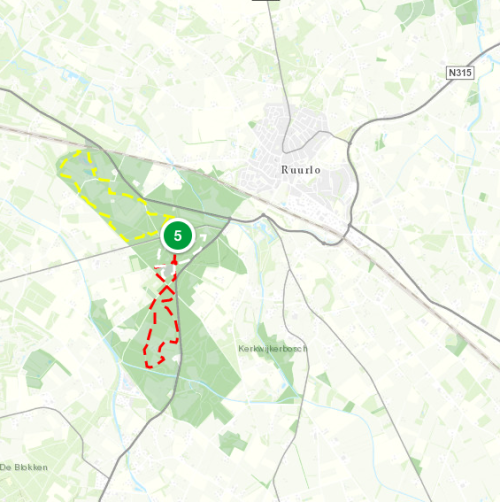Select the white dashed walking route
The image size is (500, 502).
192,252
